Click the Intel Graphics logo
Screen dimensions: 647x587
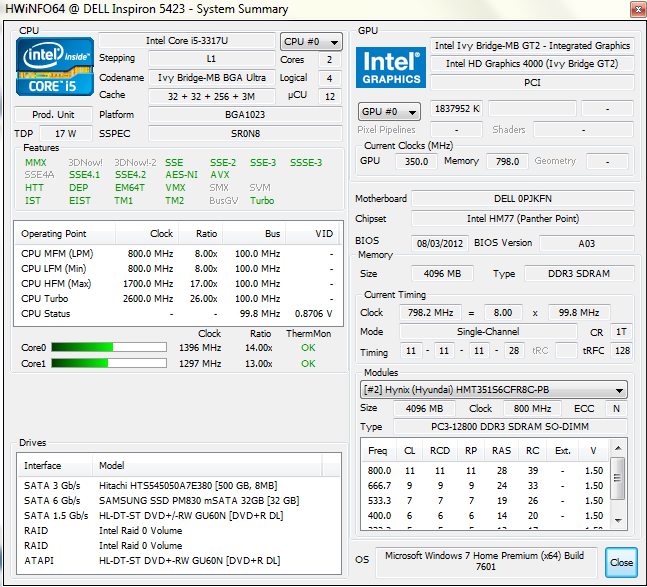pos(391,68)
